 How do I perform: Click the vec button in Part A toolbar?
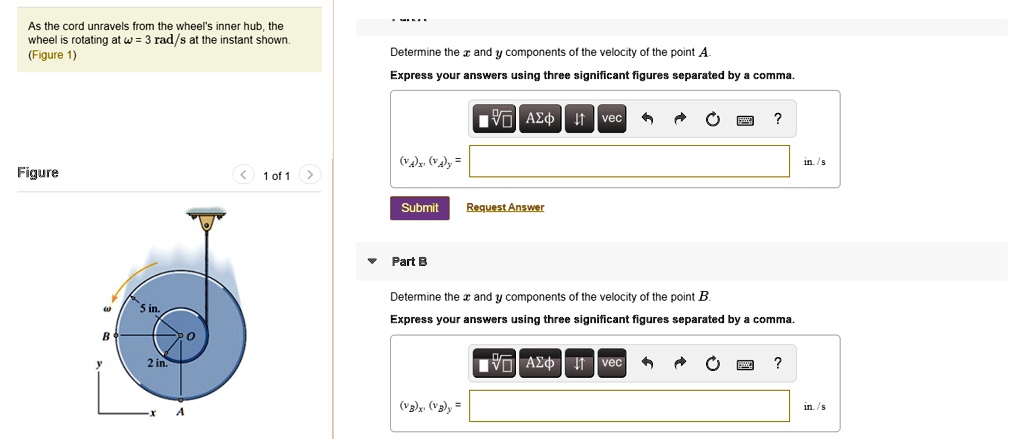[612, 120]
